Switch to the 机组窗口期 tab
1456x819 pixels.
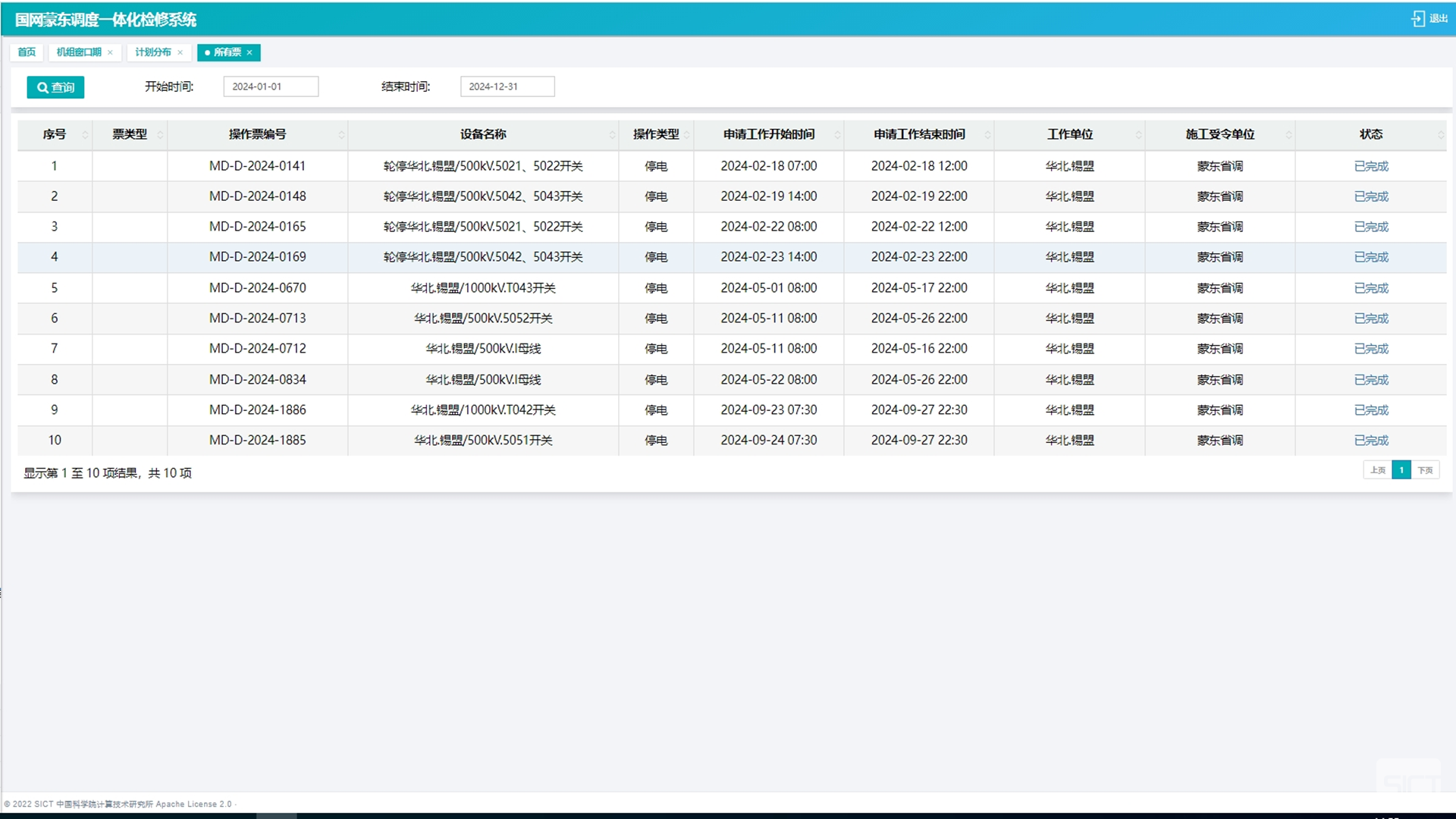tap(79, 52)
